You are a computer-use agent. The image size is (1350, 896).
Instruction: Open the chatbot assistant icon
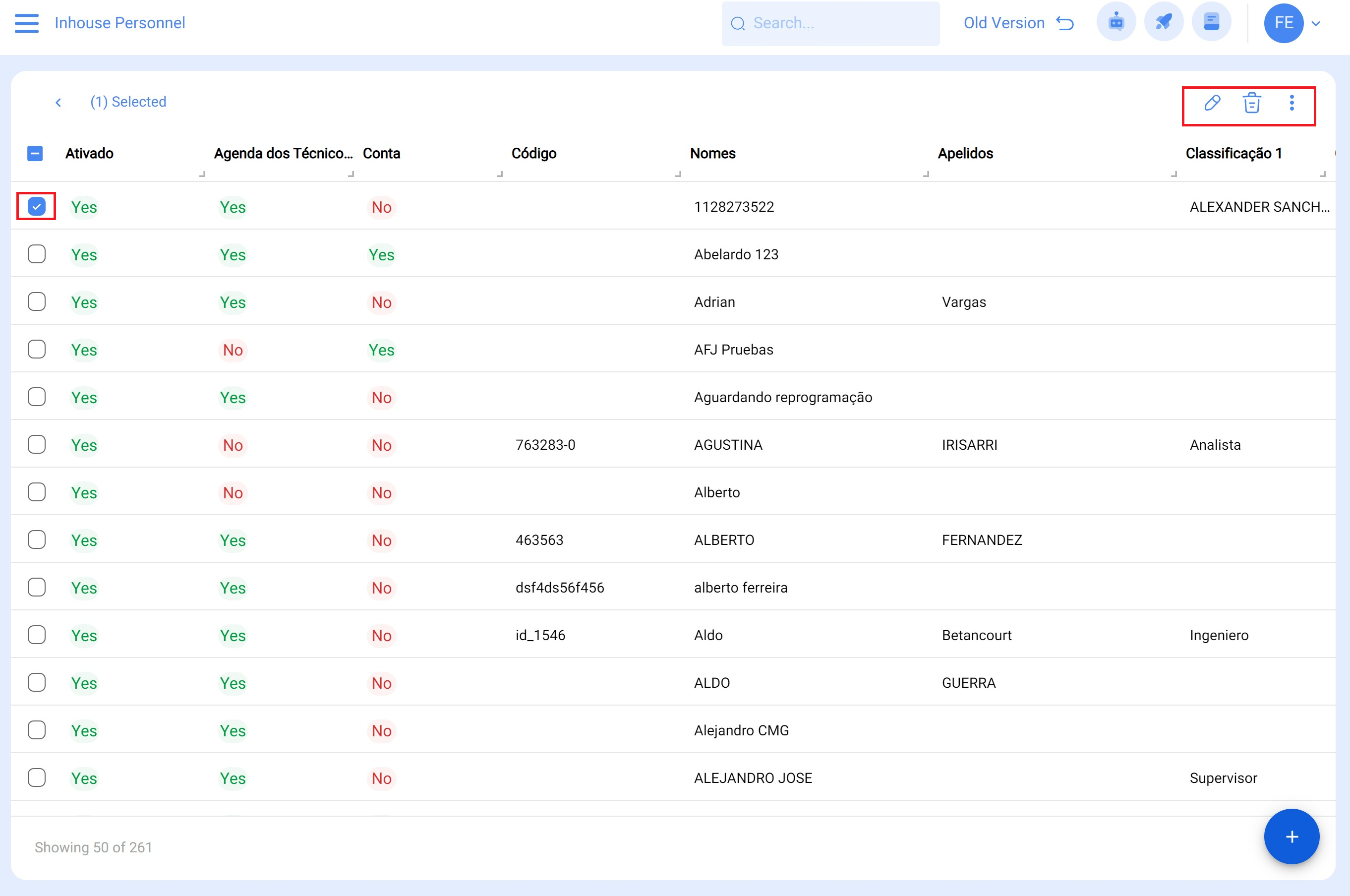1116,22
